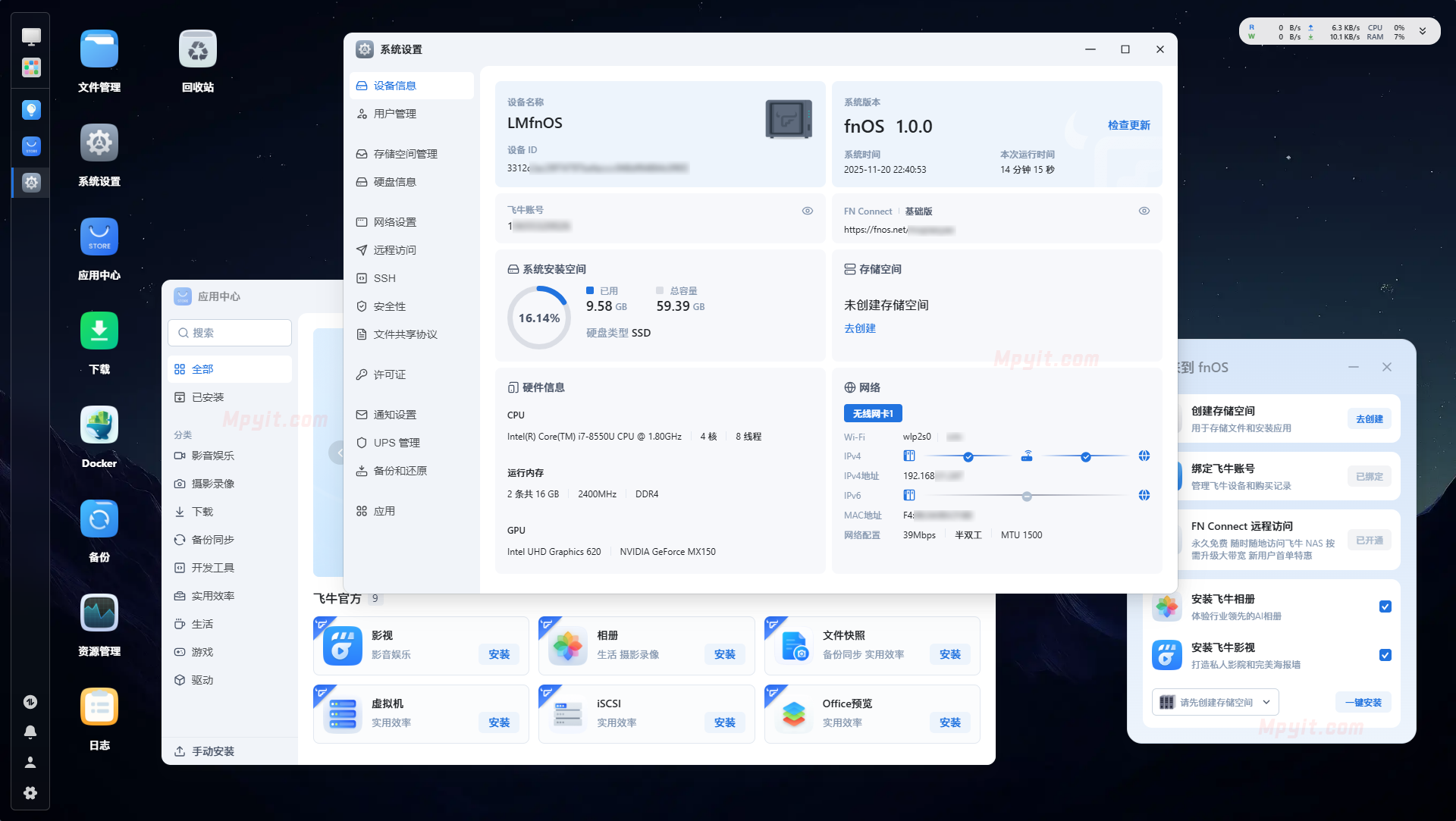The image size is (1456, 821).
Task: Open UPS 管理 settings section
Action: coord(412,443)
